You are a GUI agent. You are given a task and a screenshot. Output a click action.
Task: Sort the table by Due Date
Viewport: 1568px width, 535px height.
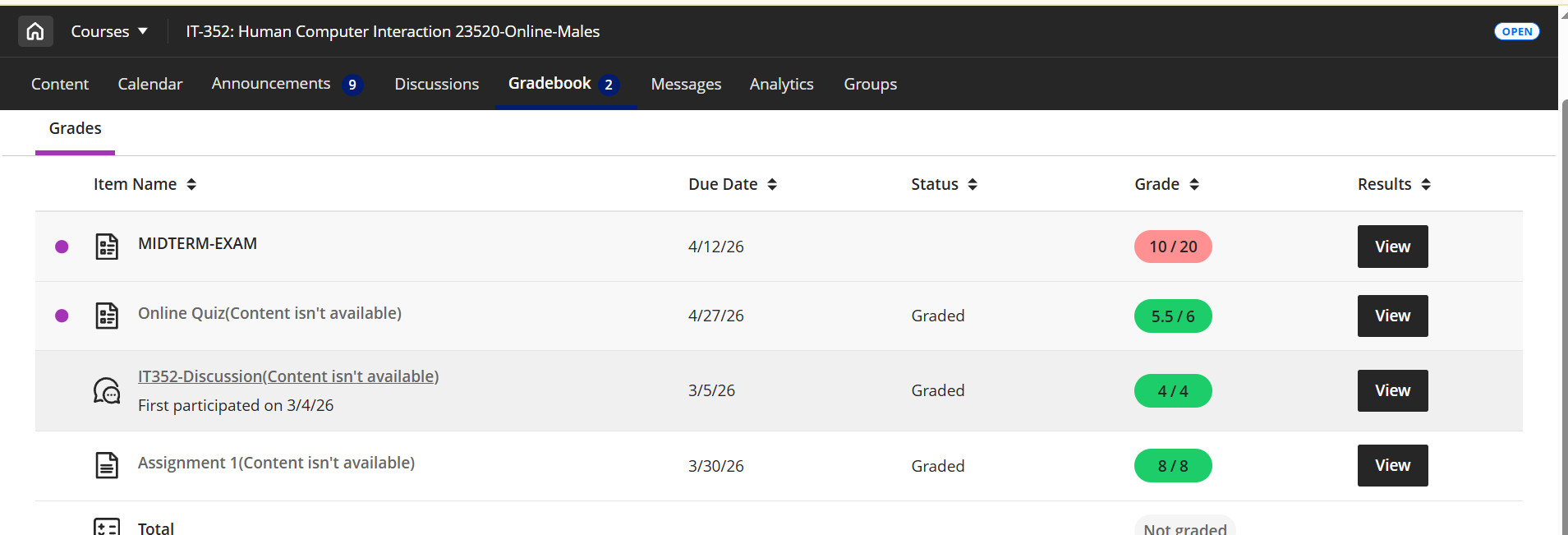(733, 184)
